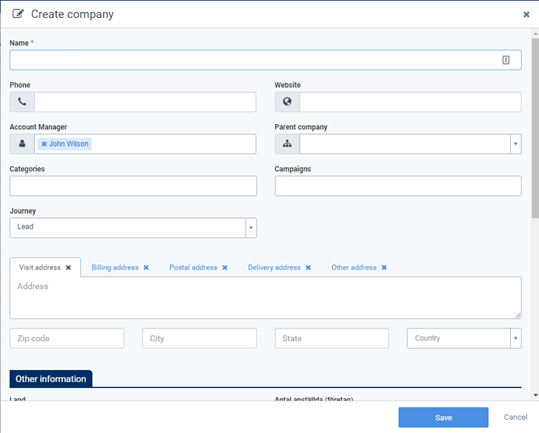
Task: Remove the Delivery address tab
Action: point(308,267)
